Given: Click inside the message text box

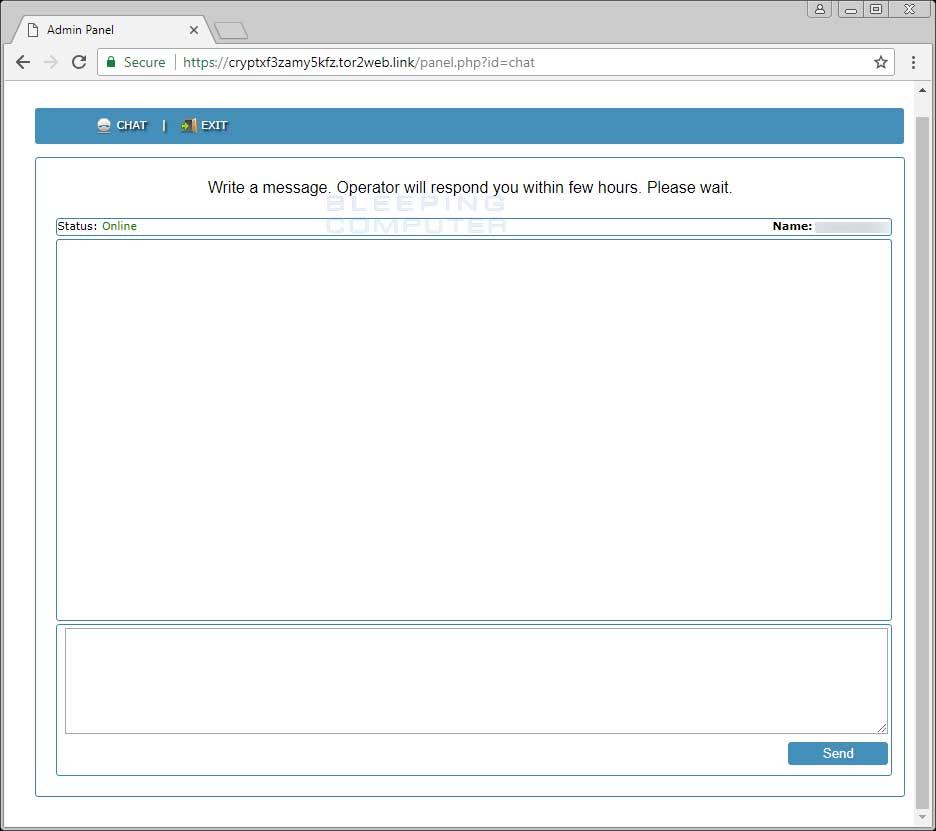Looking at the screenshot, I should coord(475,680).
